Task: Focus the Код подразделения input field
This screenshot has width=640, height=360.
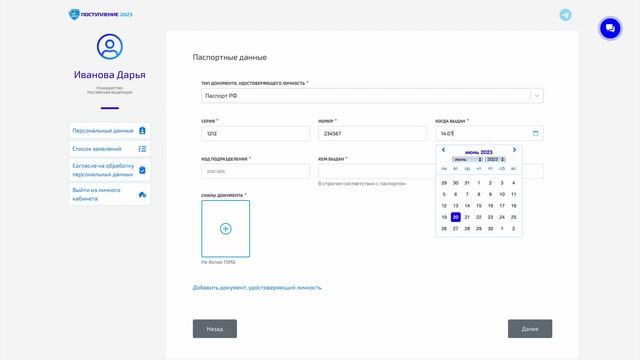Action: tap(256, 171)
